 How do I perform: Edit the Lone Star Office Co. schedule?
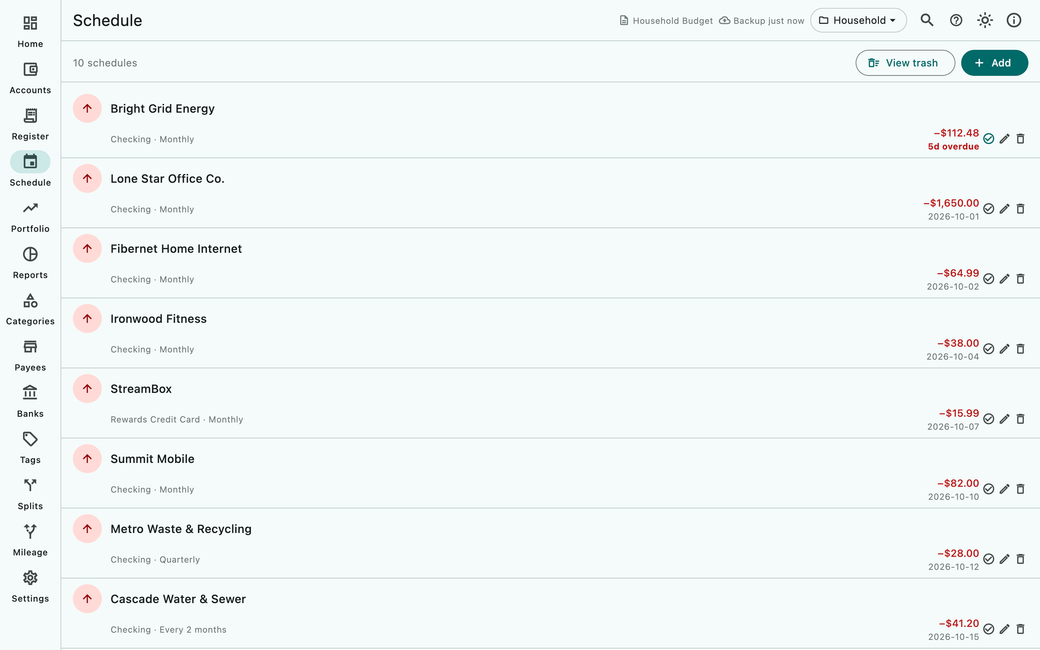[x=1004, y=209]
